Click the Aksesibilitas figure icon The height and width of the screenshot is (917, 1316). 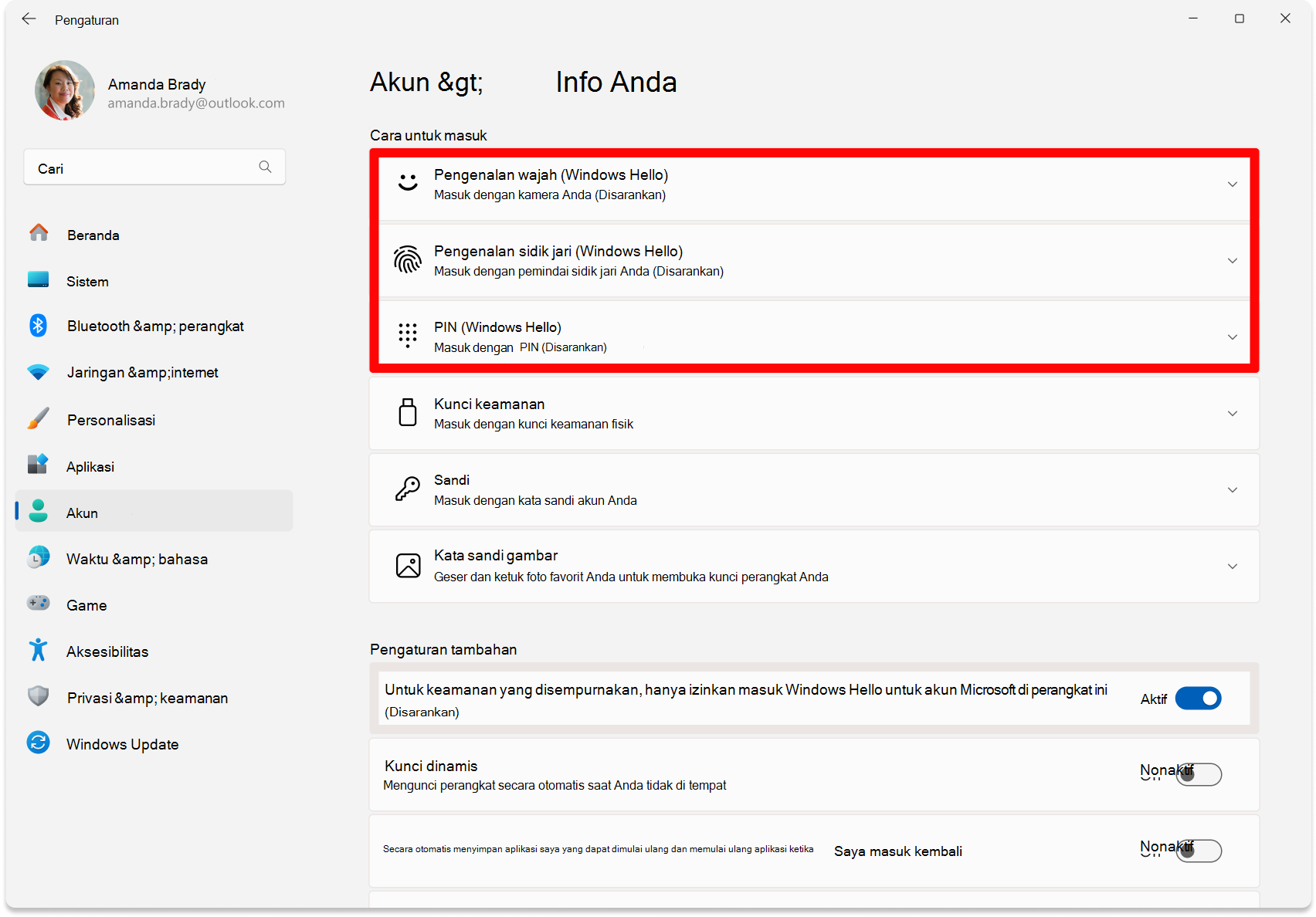[x=39, y=650]
